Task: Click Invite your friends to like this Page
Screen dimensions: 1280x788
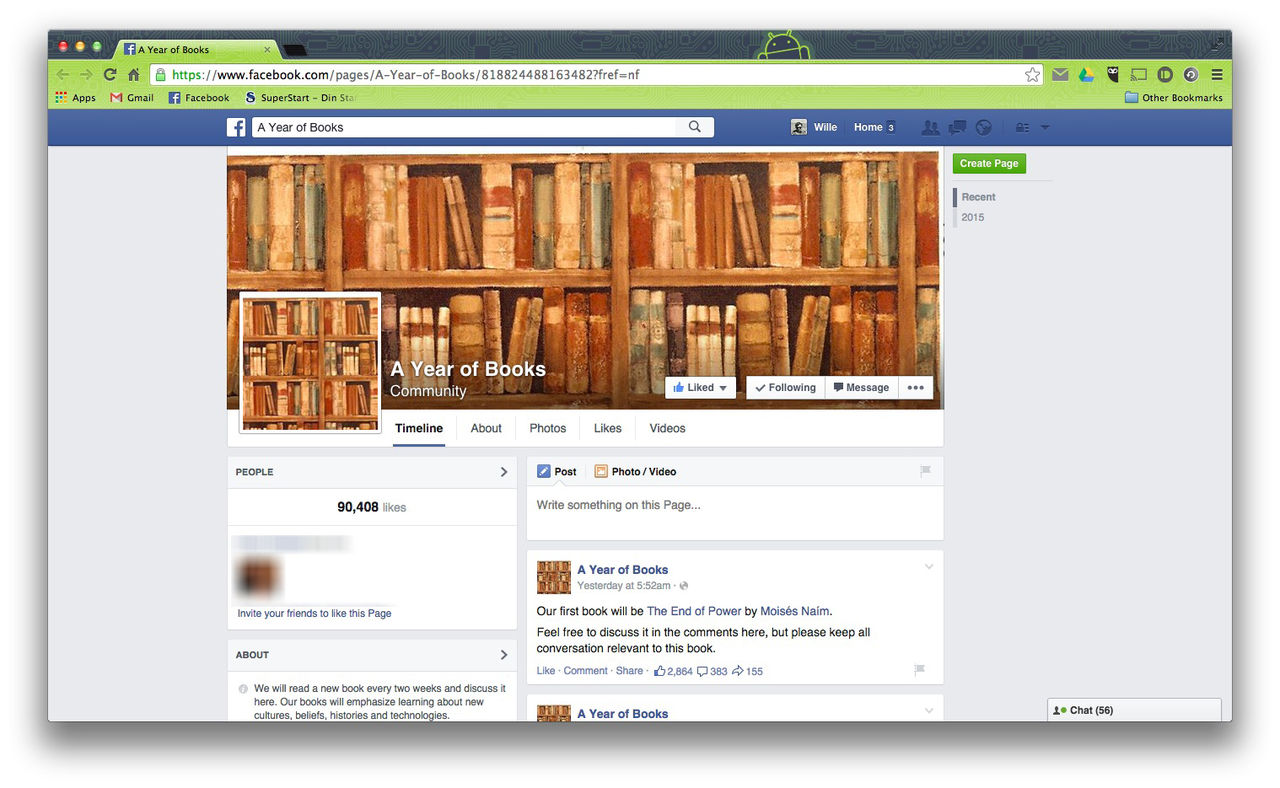Action: [x=314, y=613]
